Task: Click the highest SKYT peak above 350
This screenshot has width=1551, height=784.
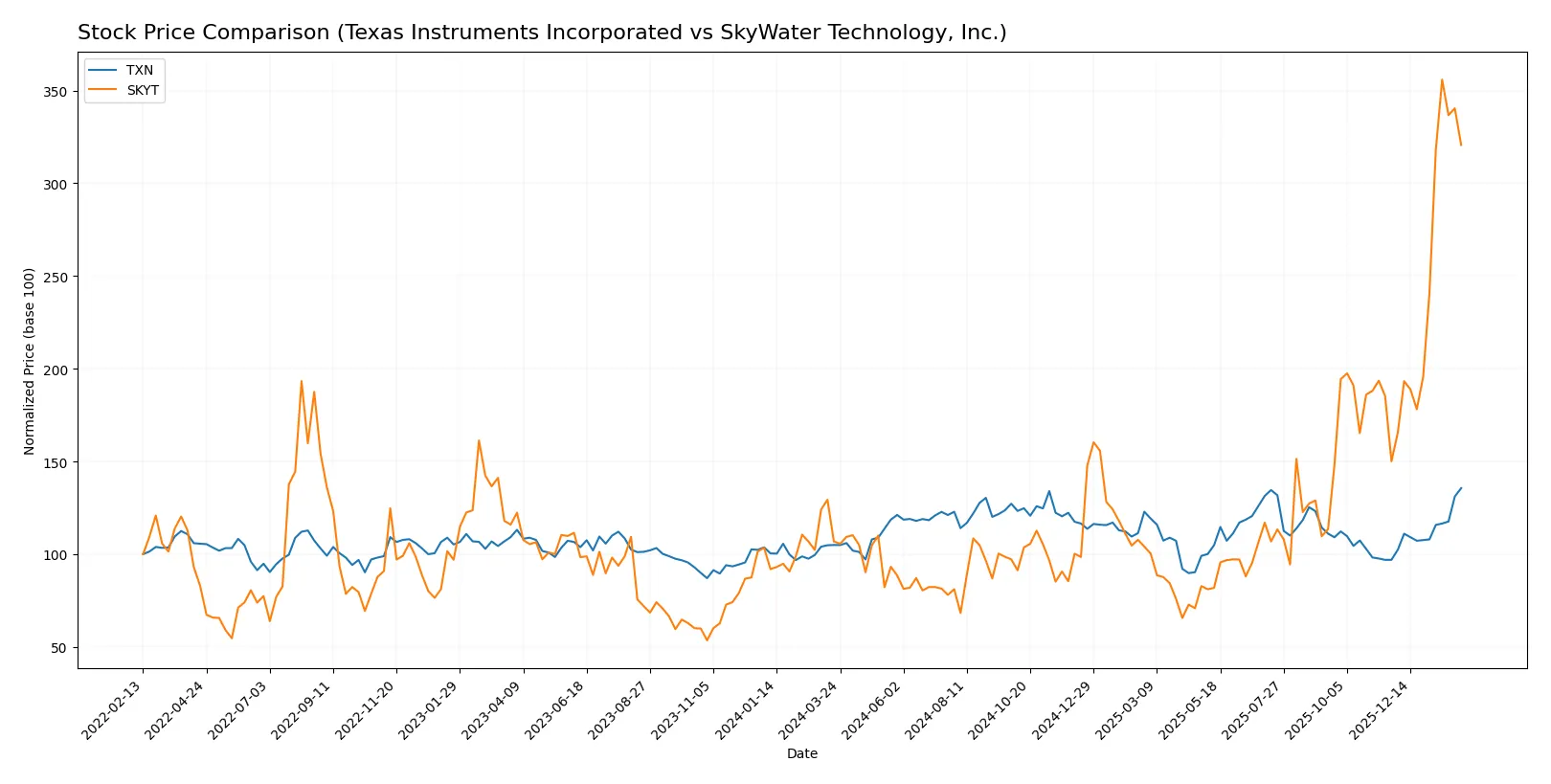Action: pos(1442,79)
